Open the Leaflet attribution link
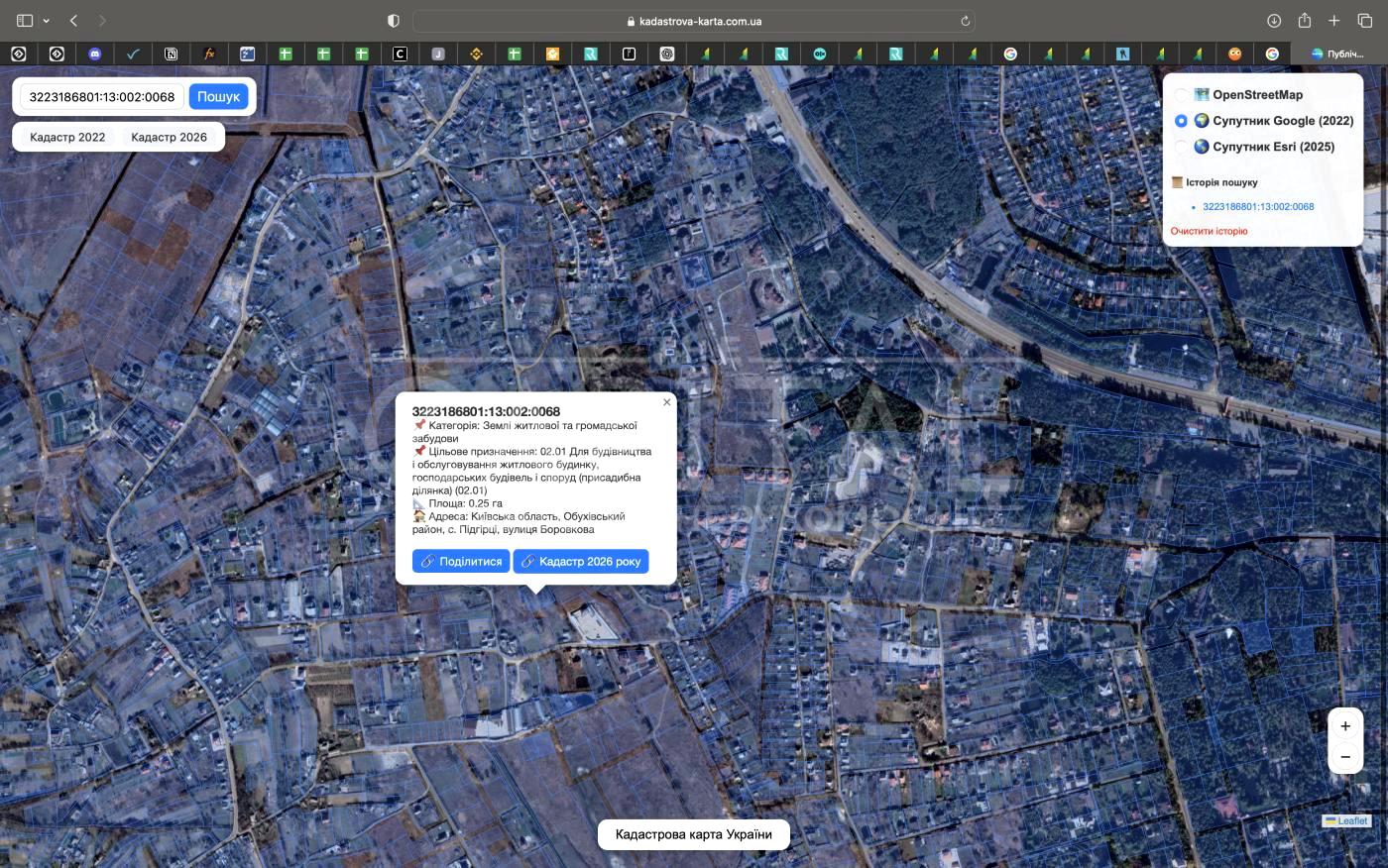The width and height of the screenshot is (1388, 868). pos(1352,820)
